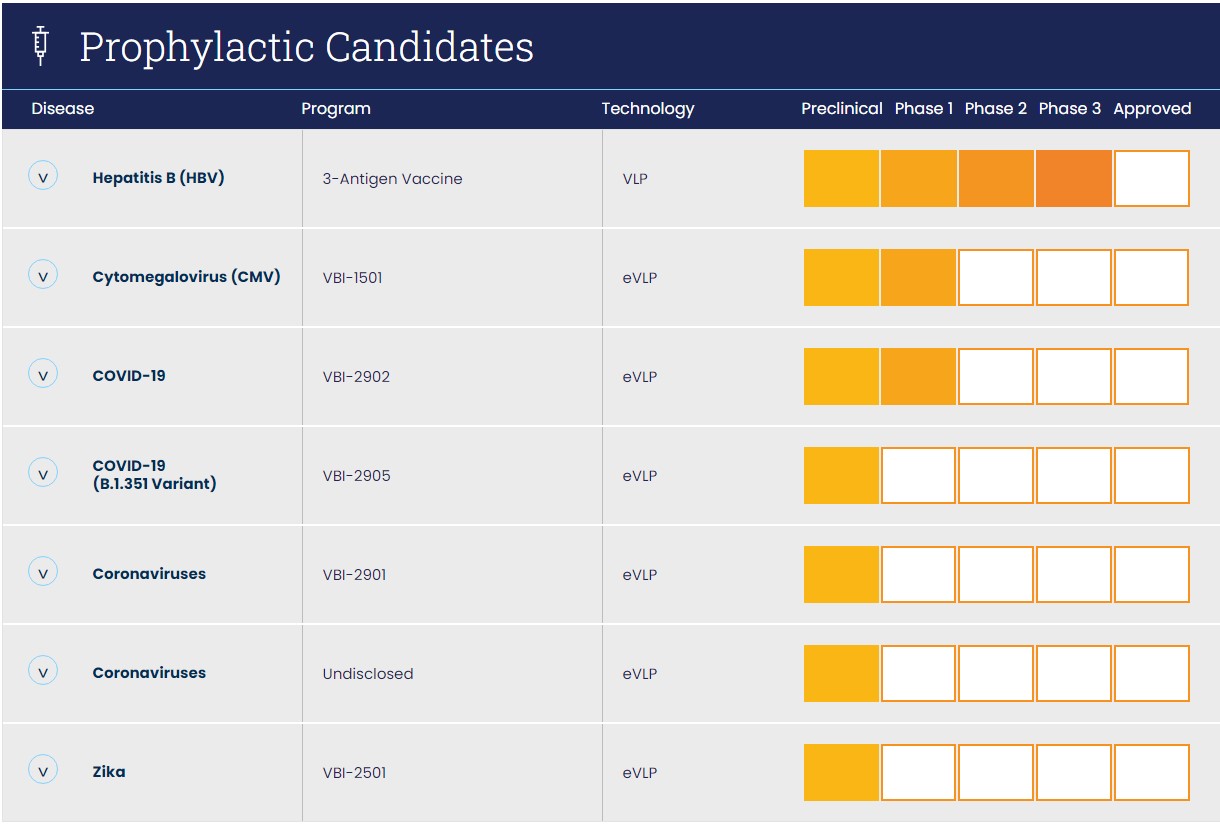Image resolution: width=1220 pixels, height=824 pixels.
Task: Expand the Coronaviruses Undisclosed row chevron
Action: click(x=43, y=672)
